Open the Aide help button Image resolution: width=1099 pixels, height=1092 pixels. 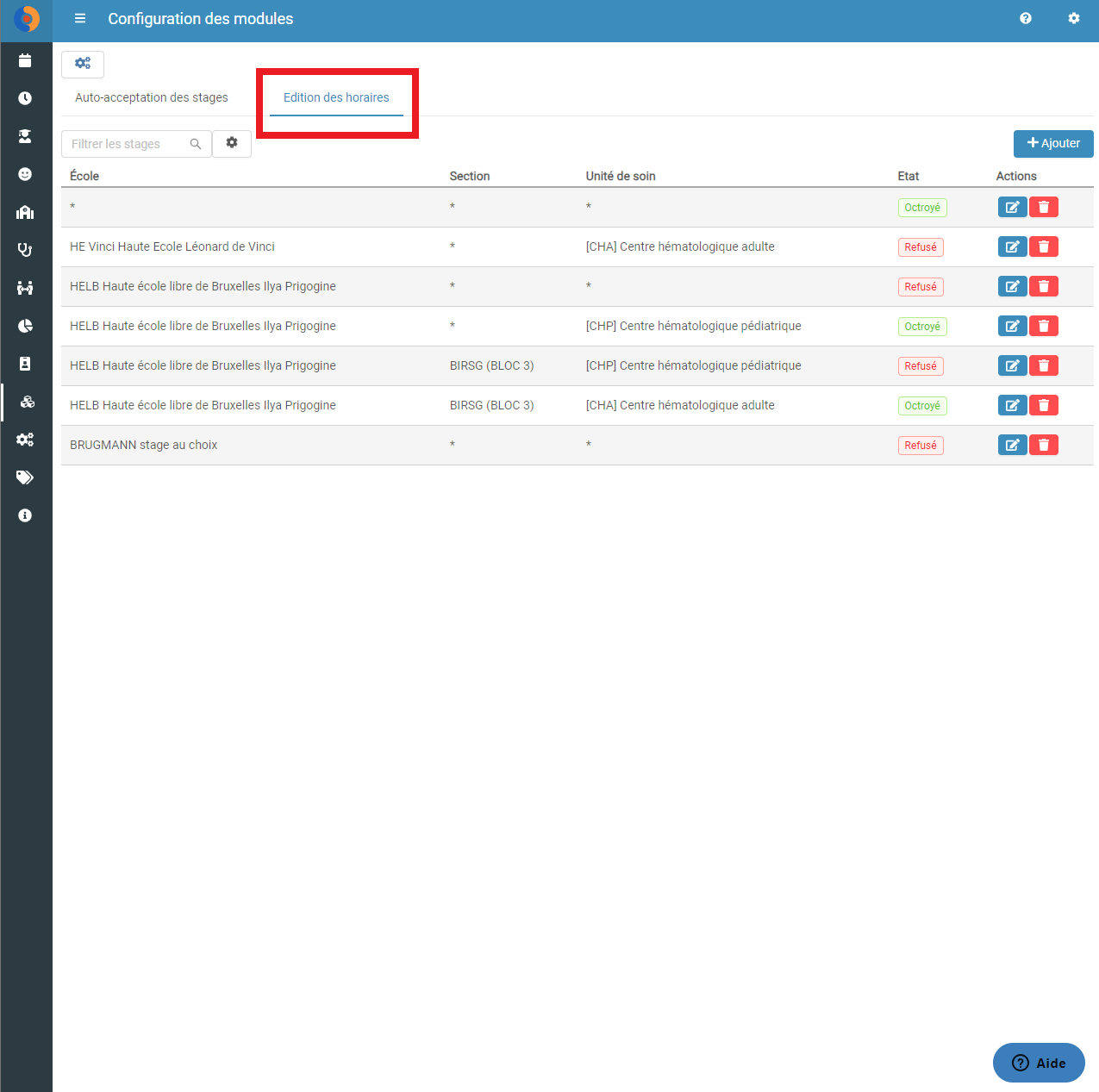(1039, 1063)
